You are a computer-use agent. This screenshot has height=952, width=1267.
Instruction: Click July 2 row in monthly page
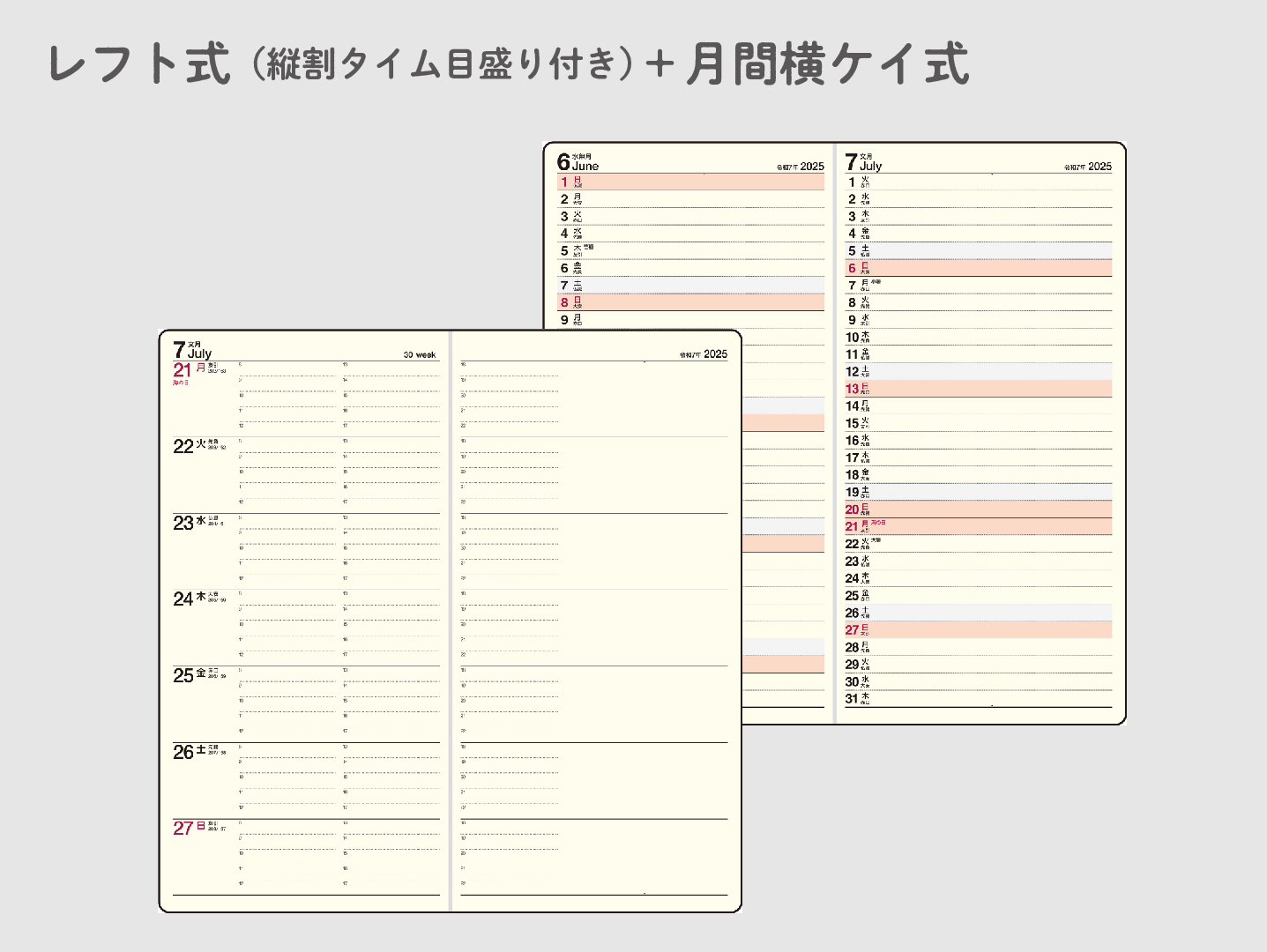978,199
